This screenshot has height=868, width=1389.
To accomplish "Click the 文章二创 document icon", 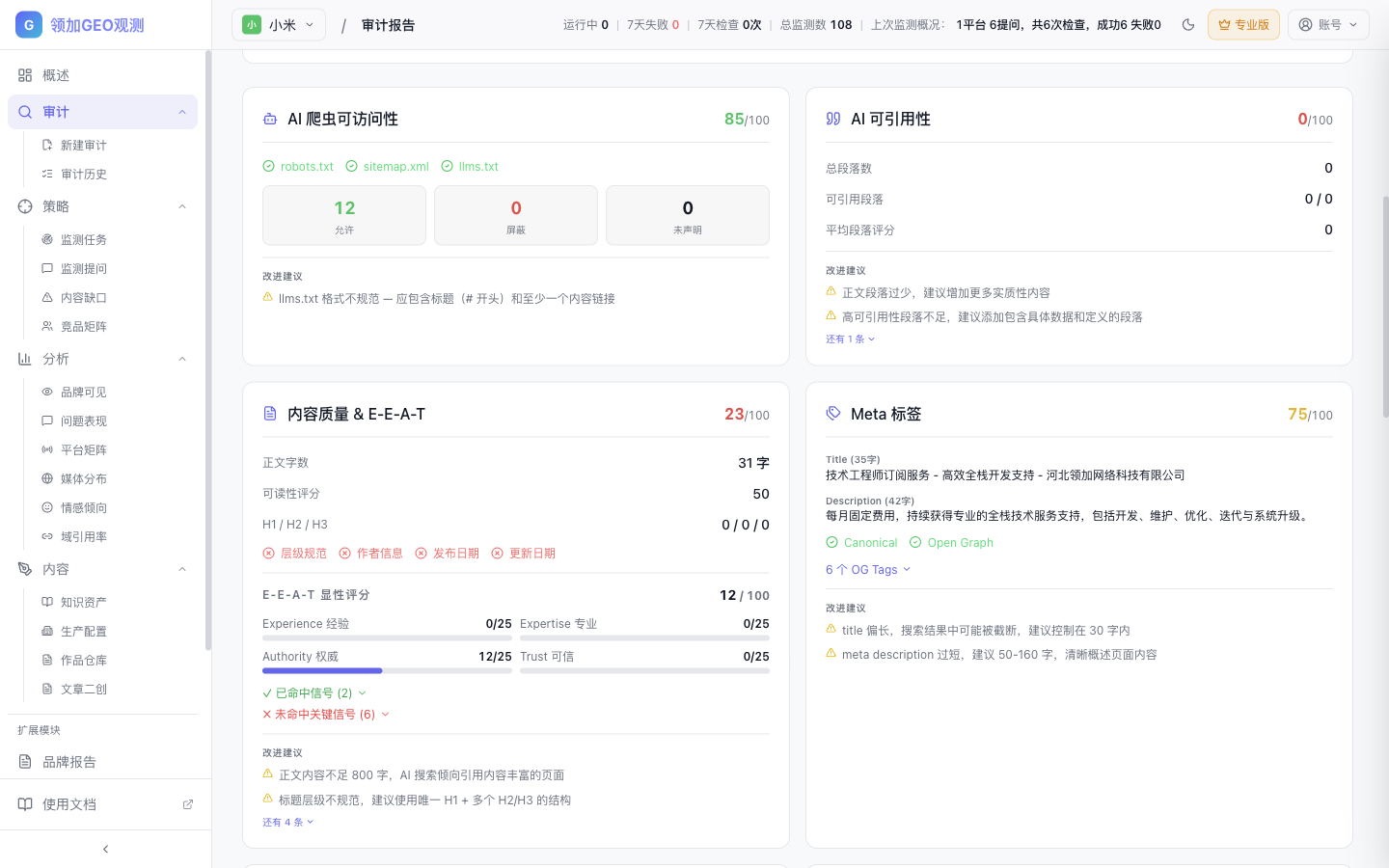I will 47,689.
